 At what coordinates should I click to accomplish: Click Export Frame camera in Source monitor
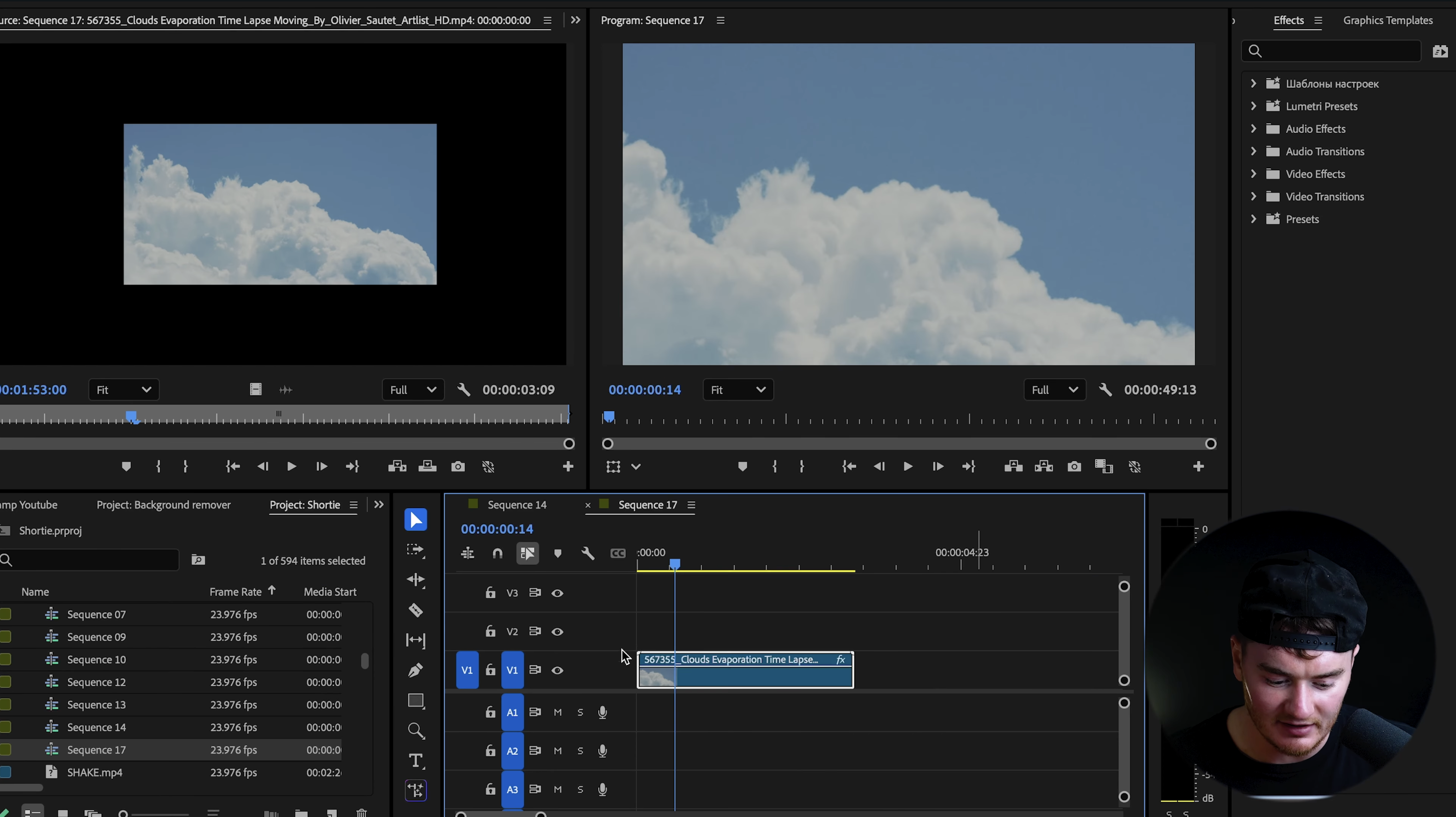coord(458,467)
